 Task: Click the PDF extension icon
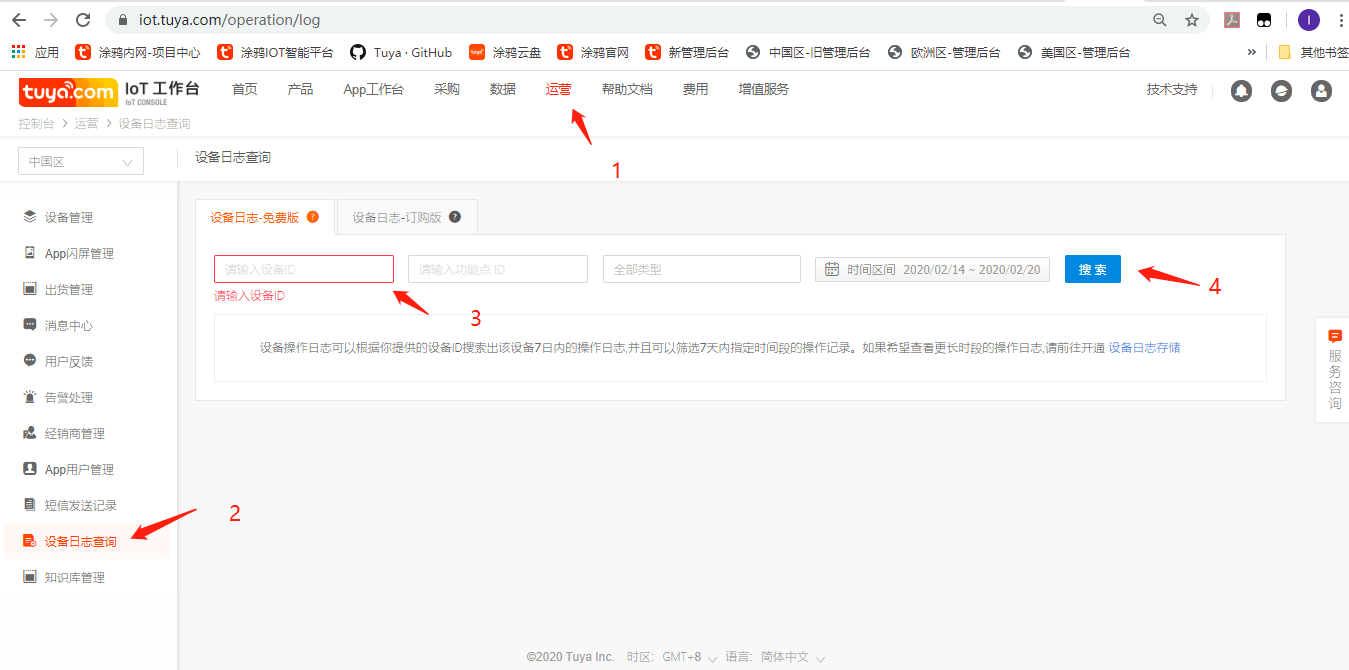(1232, 20)
